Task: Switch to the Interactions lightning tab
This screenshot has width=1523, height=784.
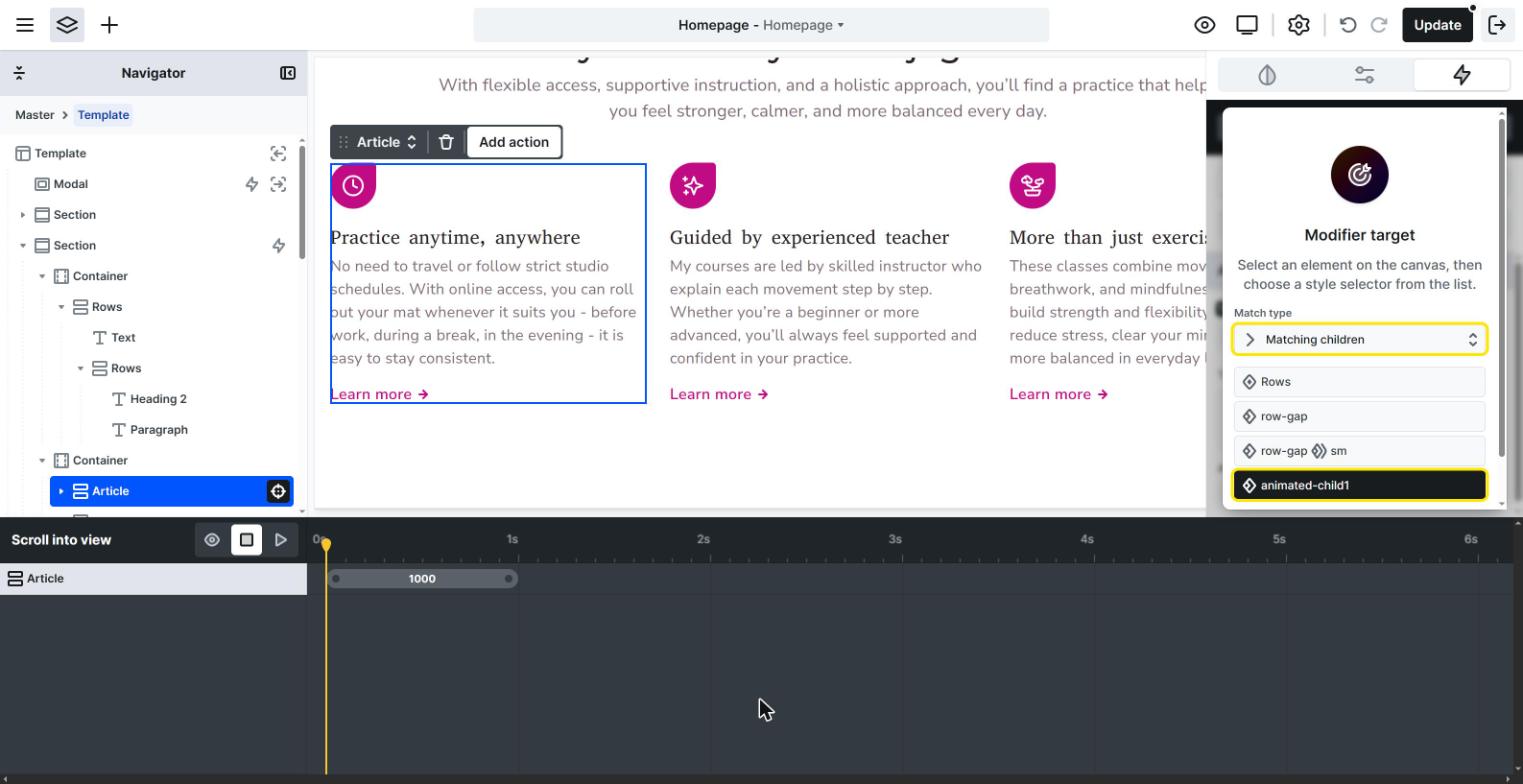Action: [x=1462, y=75]
